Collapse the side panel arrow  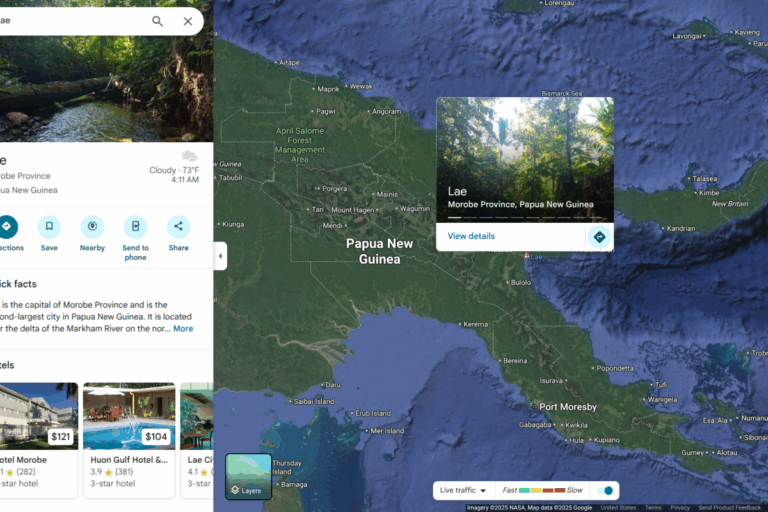click(220, 256)
